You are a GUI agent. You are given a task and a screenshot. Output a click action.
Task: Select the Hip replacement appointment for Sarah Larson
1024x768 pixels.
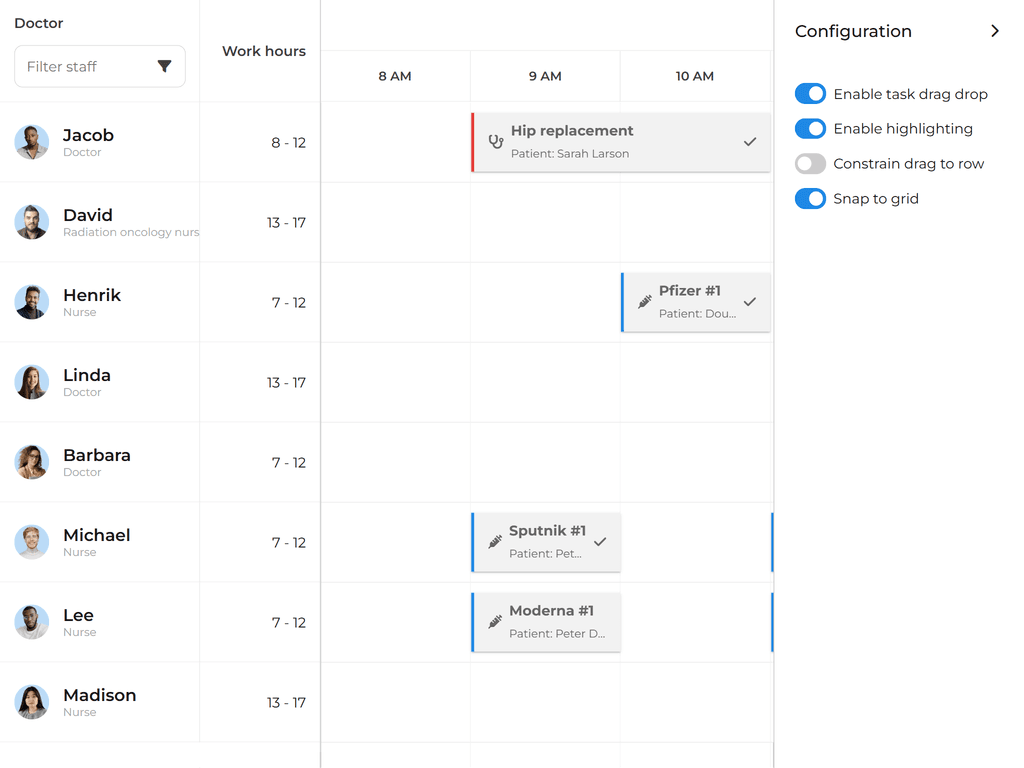pyautogui.click(x=600, y=142)
